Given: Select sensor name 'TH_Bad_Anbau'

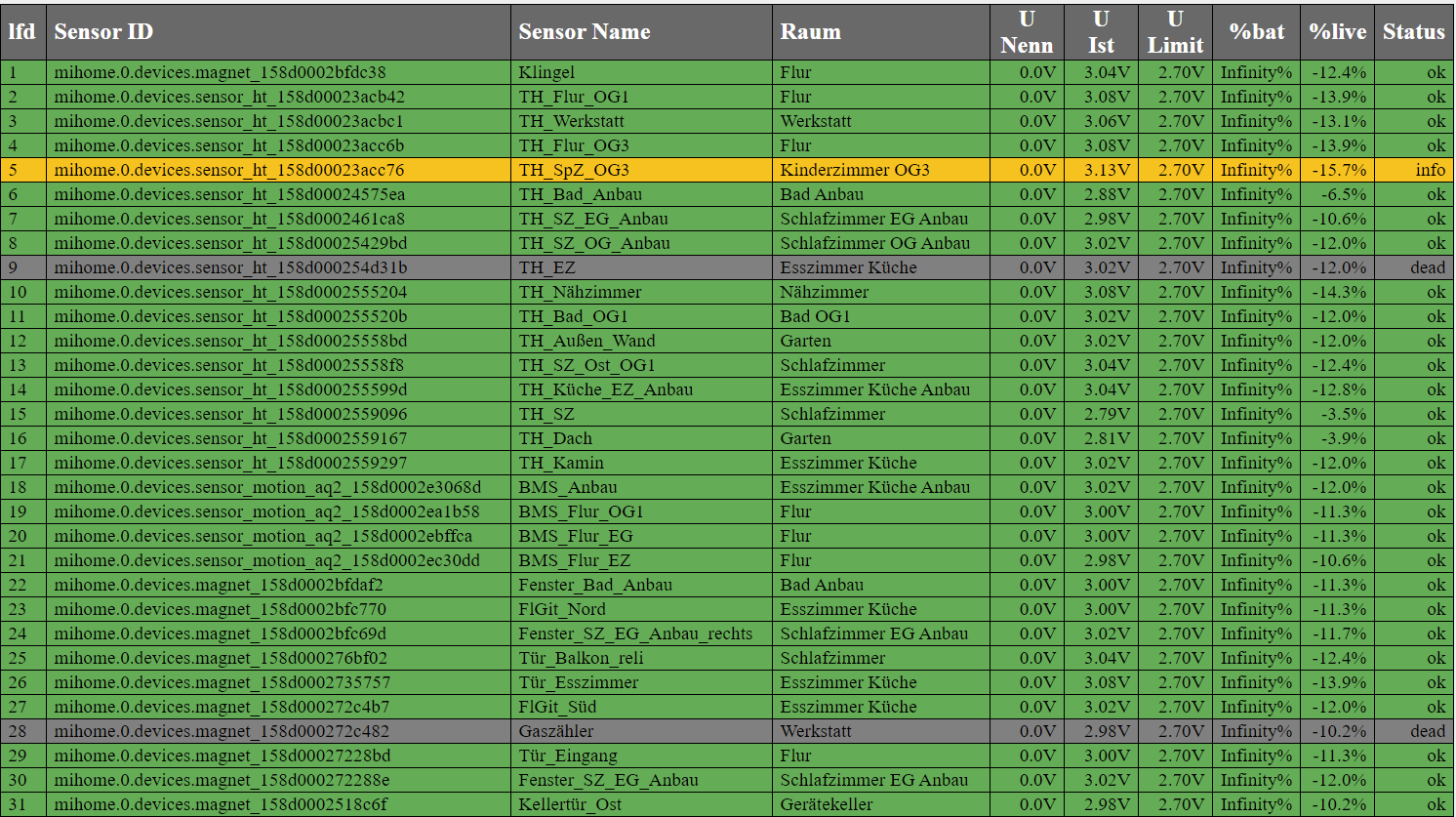Looking at the screenshot, I should 580,194.
